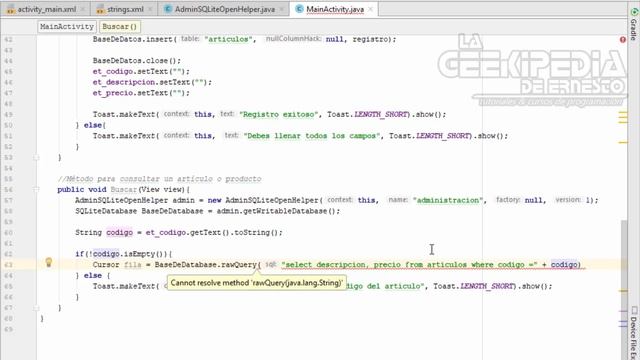Click the MainActivity breadcrumb
The image size is (640, 360).
pos(67,27)
